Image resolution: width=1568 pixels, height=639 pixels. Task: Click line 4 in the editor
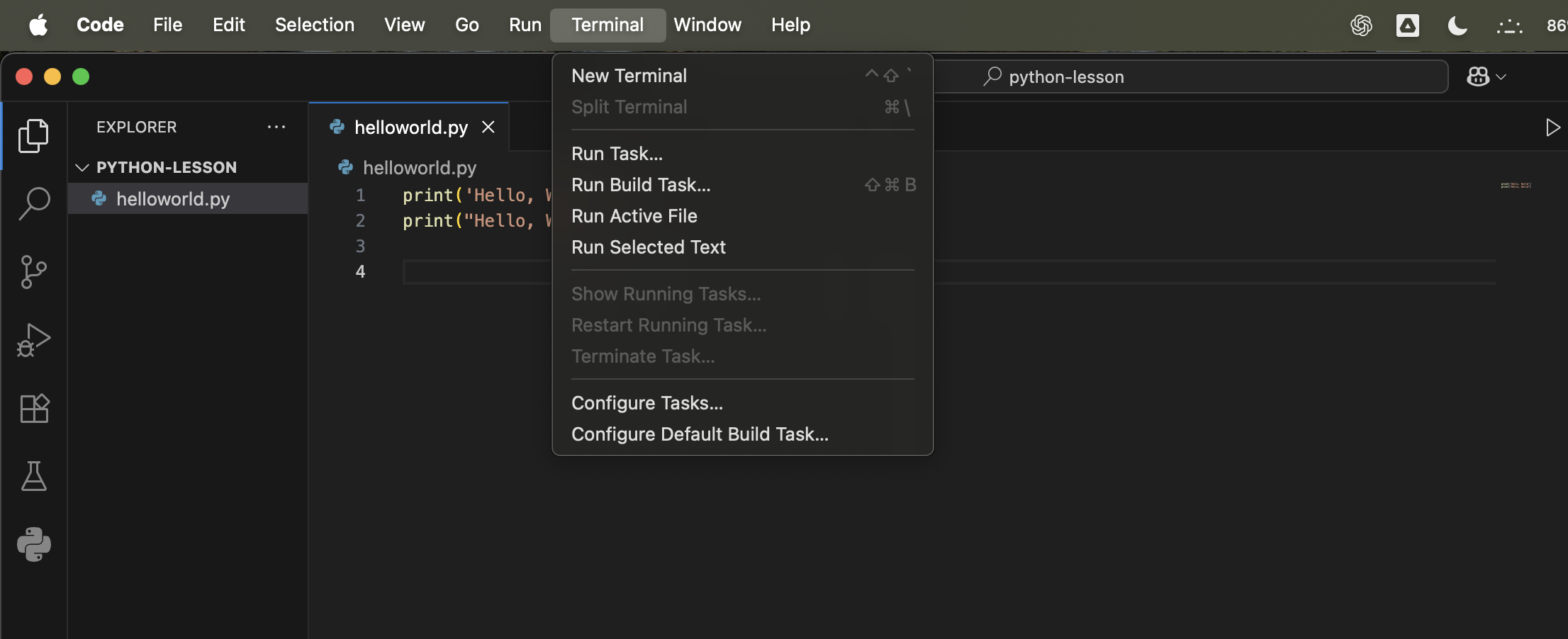pyautogui.click(x=949, y=272)
